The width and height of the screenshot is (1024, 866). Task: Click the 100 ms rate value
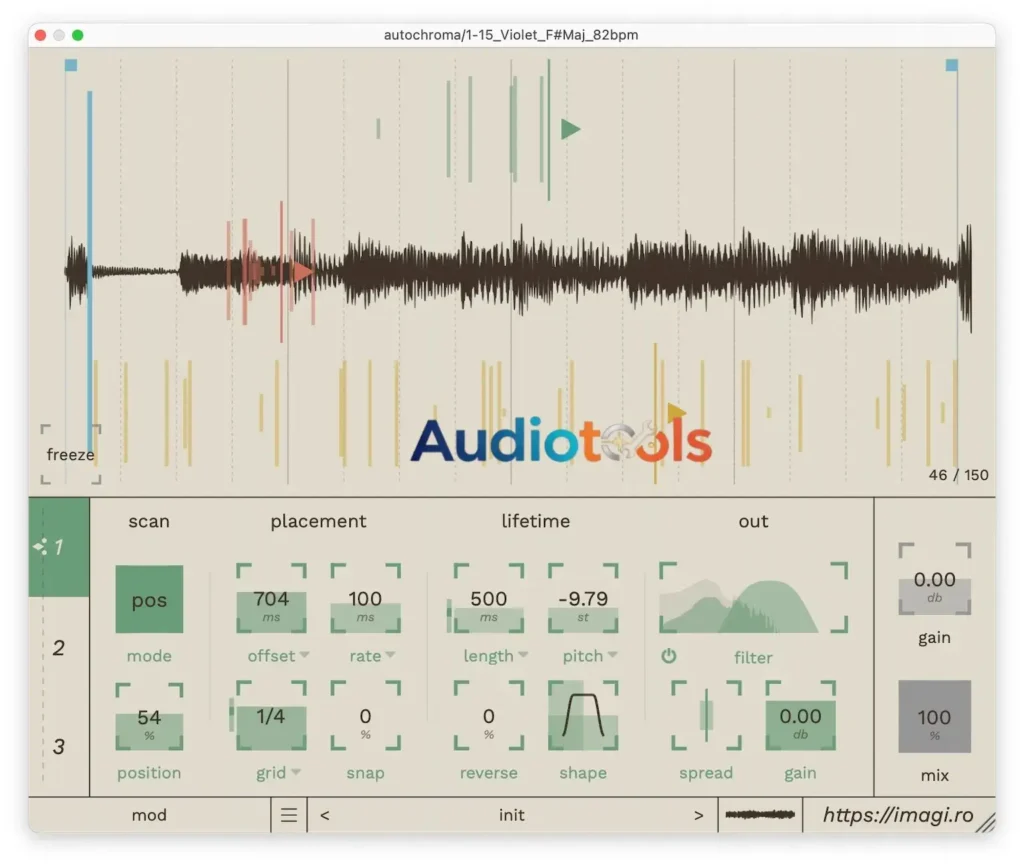click(x=365, y=599)
